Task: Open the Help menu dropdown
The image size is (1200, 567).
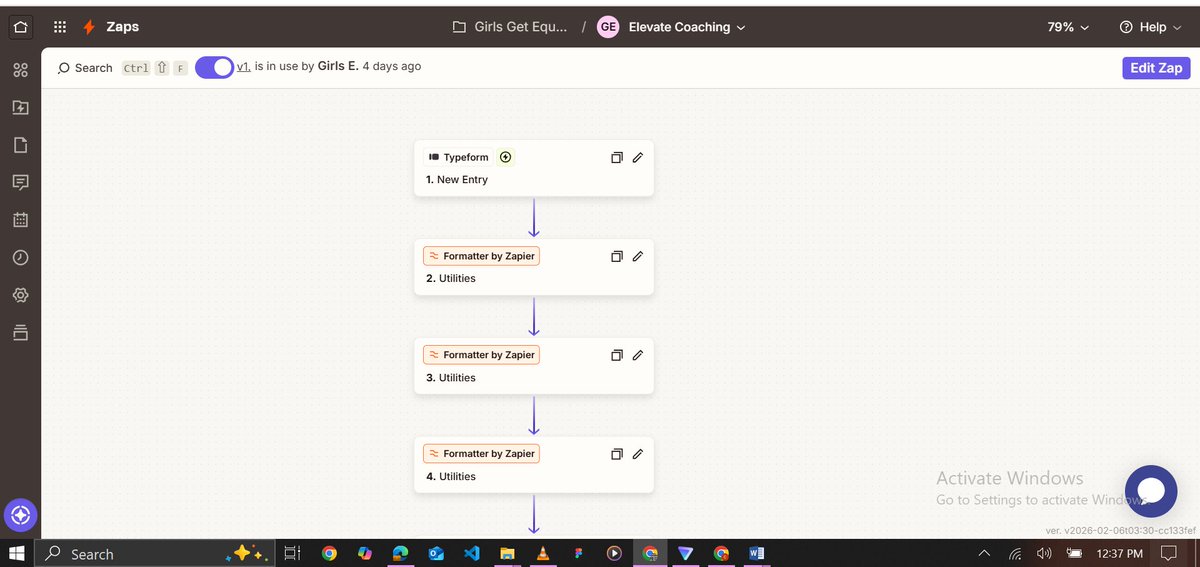Action: [x=1149, y=27]
